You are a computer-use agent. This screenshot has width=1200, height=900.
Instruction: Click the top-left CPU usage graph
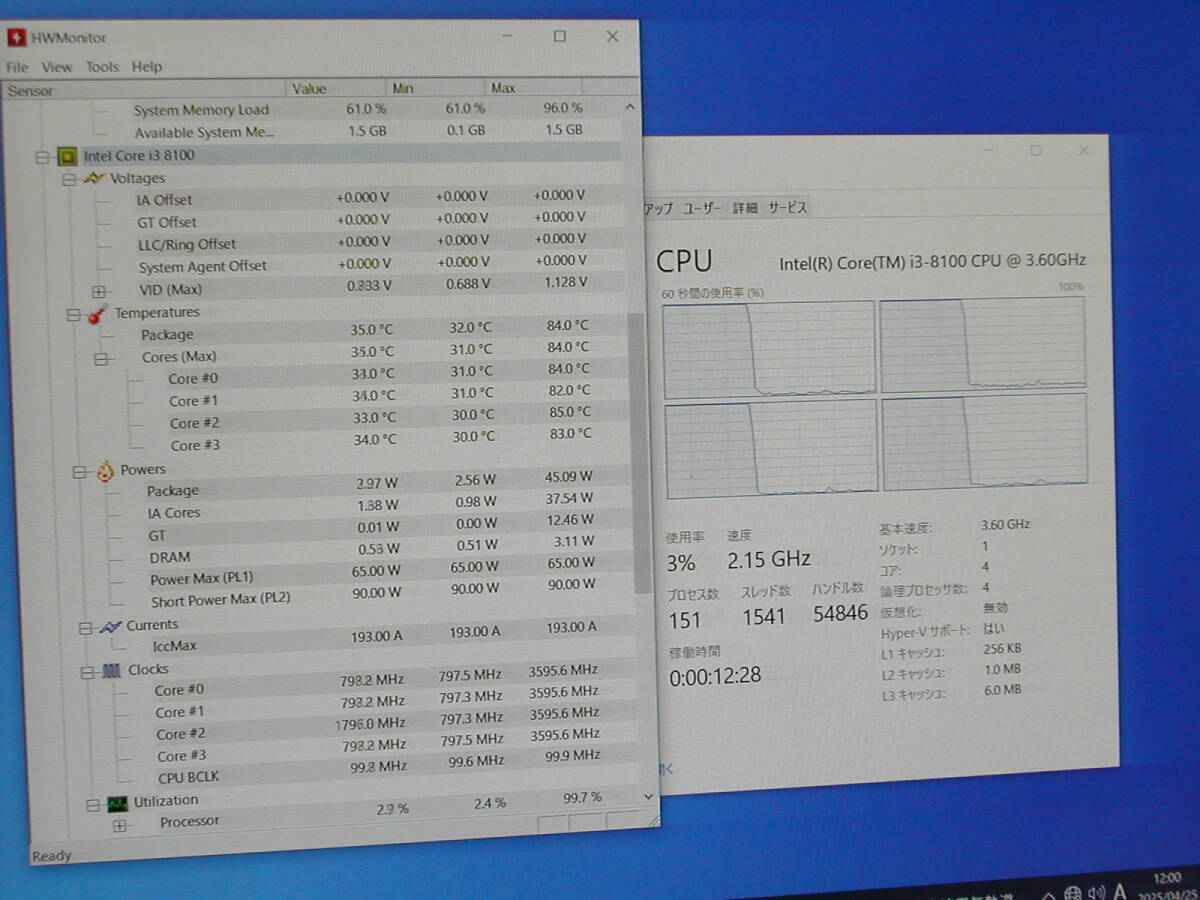(768, 349)
